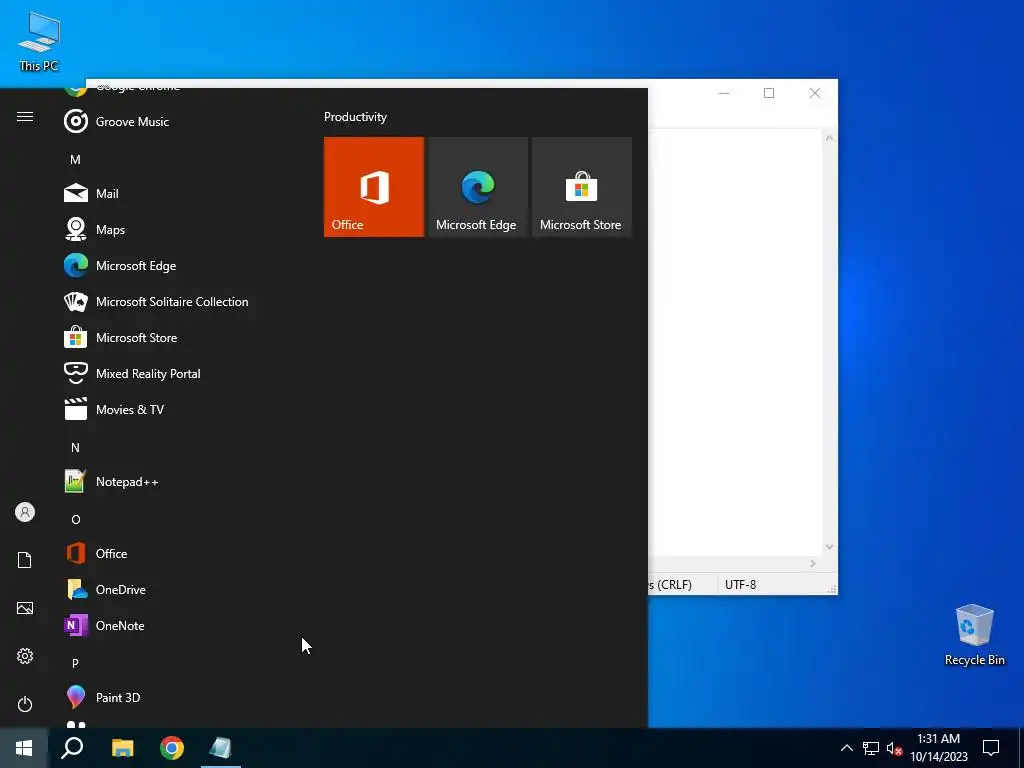This screenshot has width=1024, height=768.
Task: Jump to letters via the M group header
Action: click(x=75, y=159)
